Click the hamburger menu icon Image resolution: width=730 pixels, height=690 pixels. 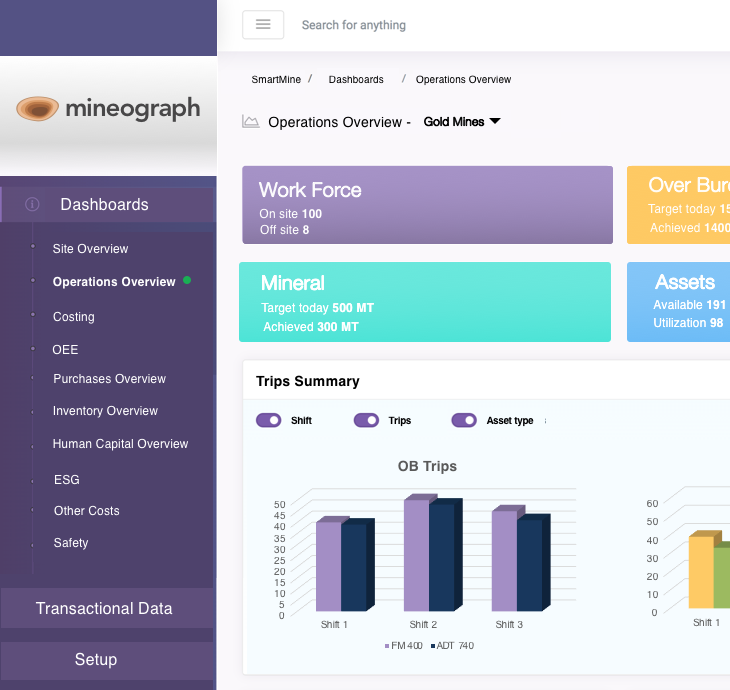click(x=263, y=25)
